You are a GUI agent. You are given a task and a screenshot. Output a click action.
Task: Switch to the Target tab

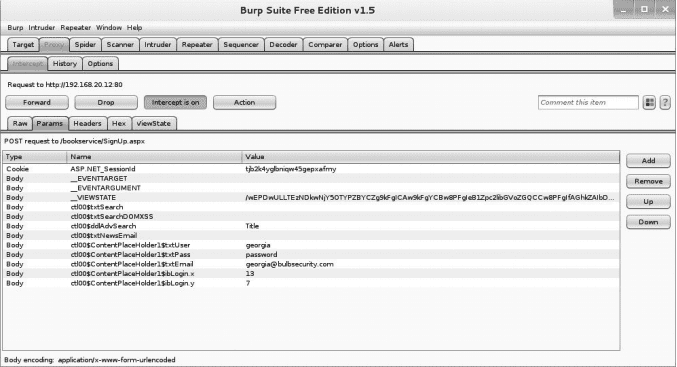pos(23,44)
